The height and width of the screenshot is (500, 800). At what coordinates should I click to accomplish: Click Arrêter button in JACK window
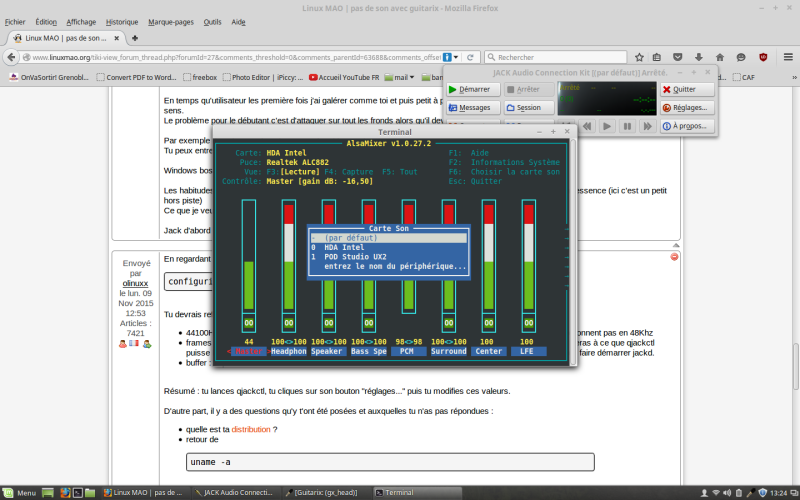click(x=529, y=89)
